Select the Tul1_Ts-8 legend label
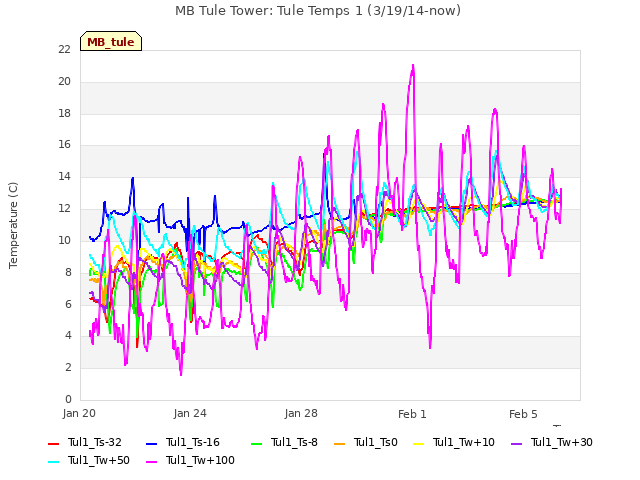 294,442
